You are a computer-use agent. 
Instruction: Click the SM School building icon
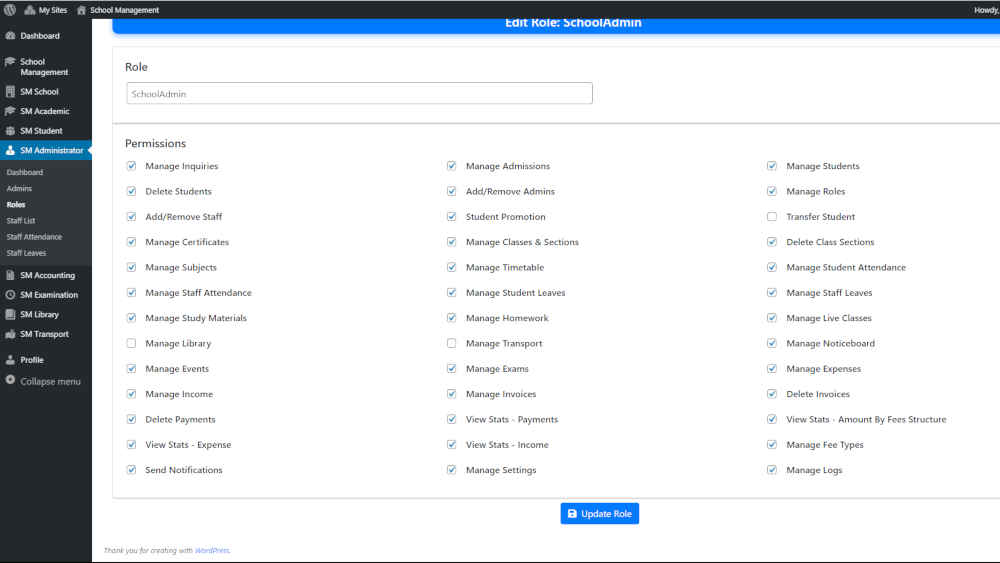point(10,92)
